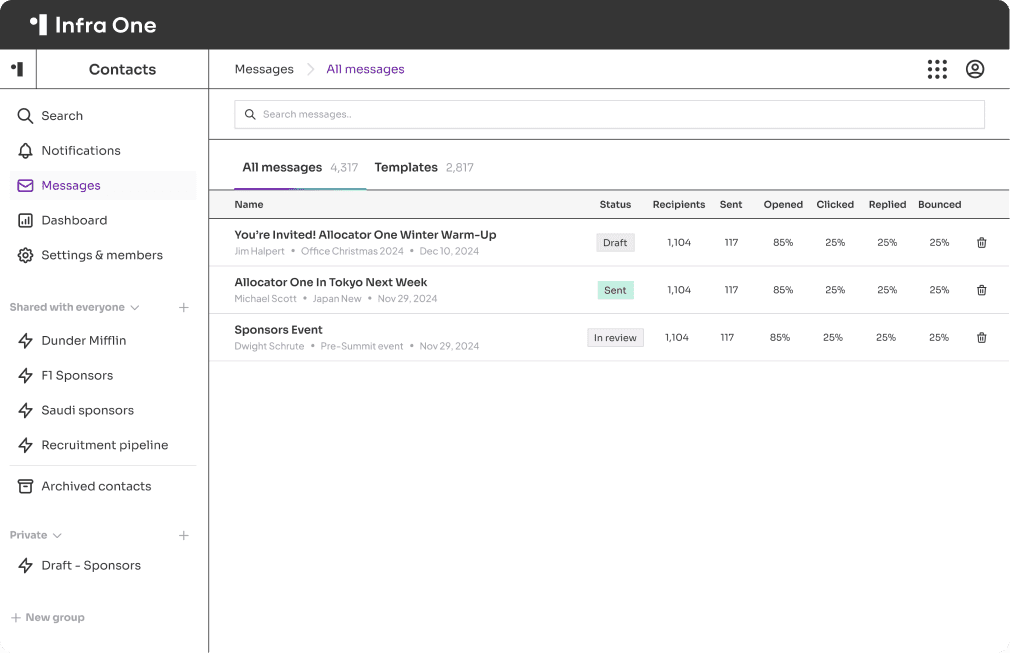
Task: Click the Infra One logo icon beside Contacts
Action: [x=17, y=69]
